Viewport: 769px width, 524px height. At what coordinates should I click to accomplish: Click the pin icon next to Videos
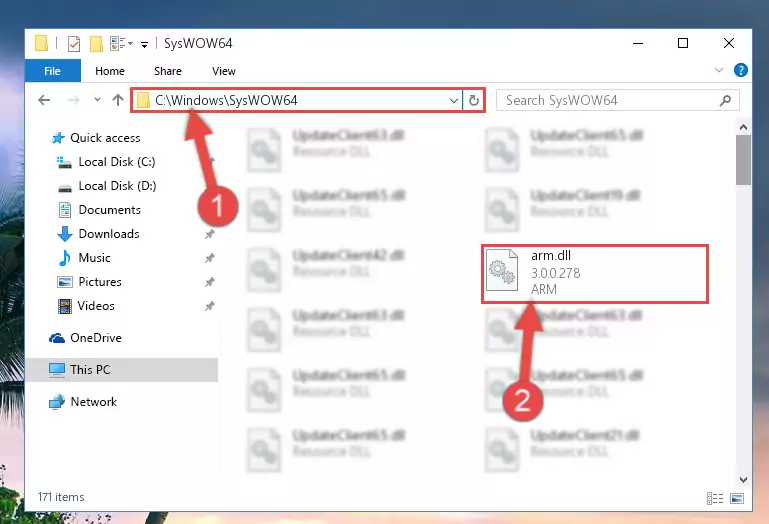coord(210,306)
